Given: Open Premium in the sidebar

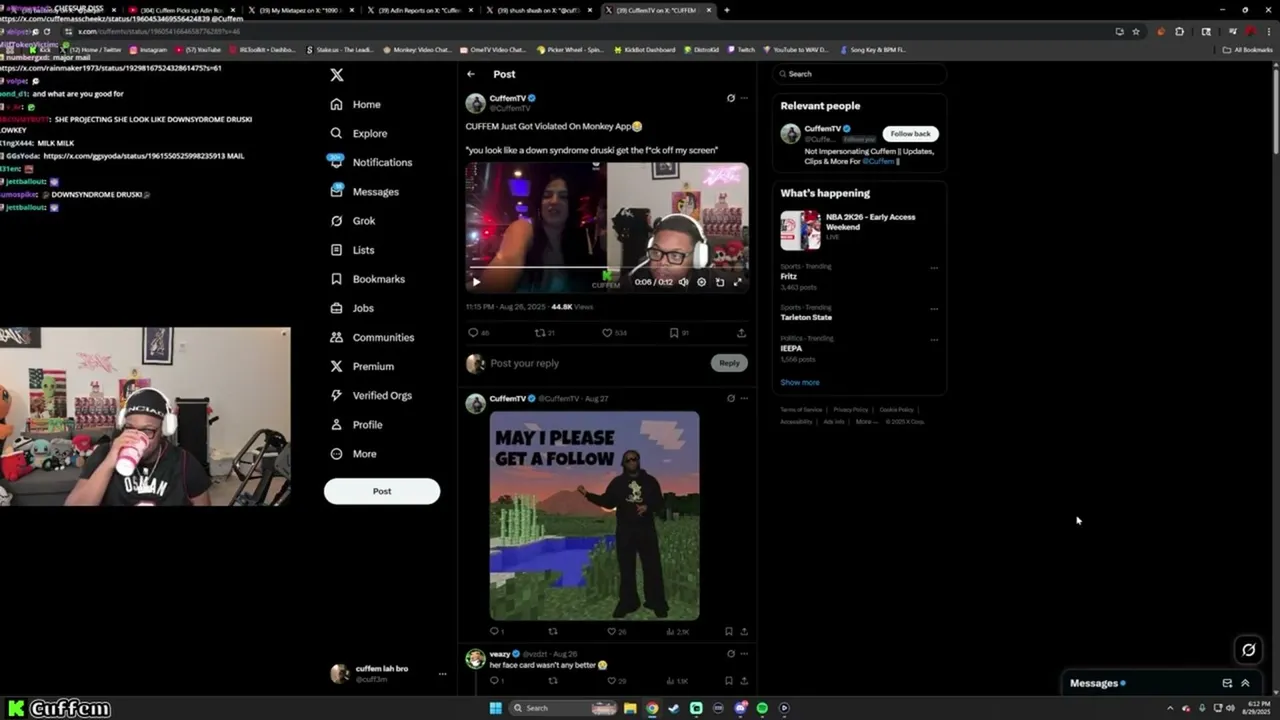Looking at the screenshot, I should click(x=362, y=366).
